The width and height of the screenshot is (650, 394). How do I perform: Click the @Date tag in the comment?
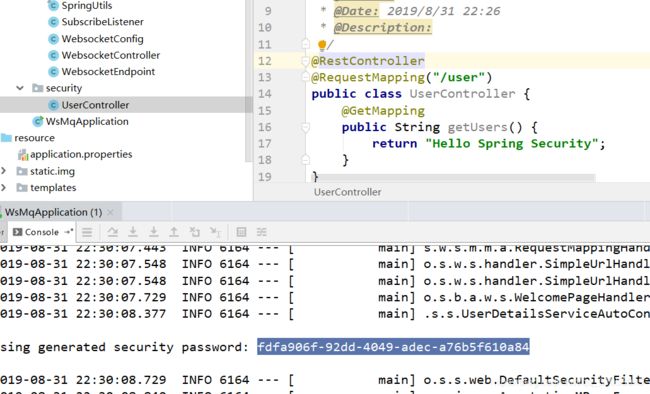(357, 11)
